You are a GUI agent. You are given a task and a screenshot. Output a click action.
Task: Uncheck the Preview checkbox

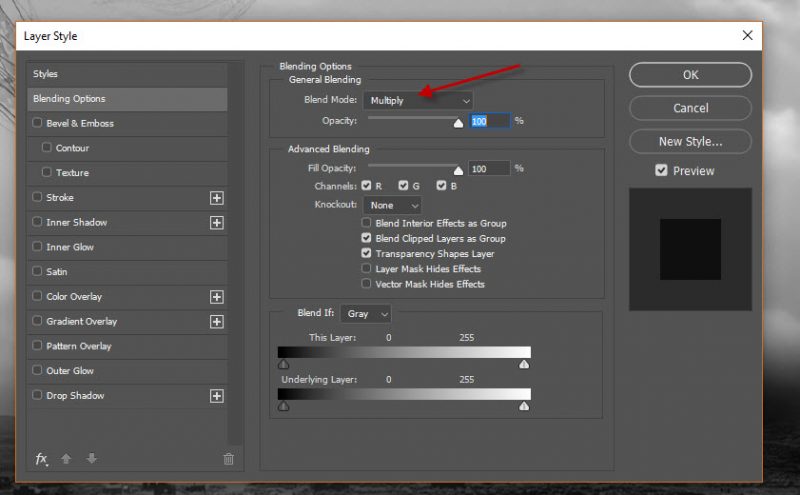tap(661, 171)
